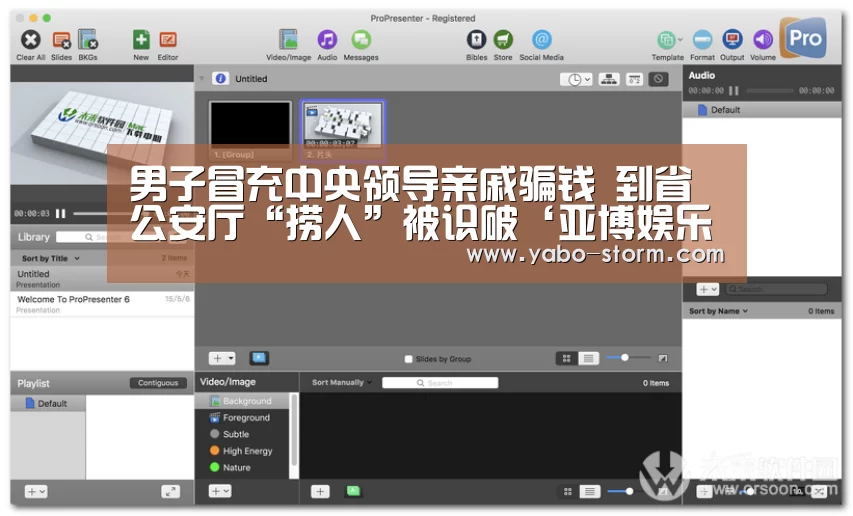This screenshot has width=853, height=516.
Task: Create a new presentation with New
Action: [141, 40]
